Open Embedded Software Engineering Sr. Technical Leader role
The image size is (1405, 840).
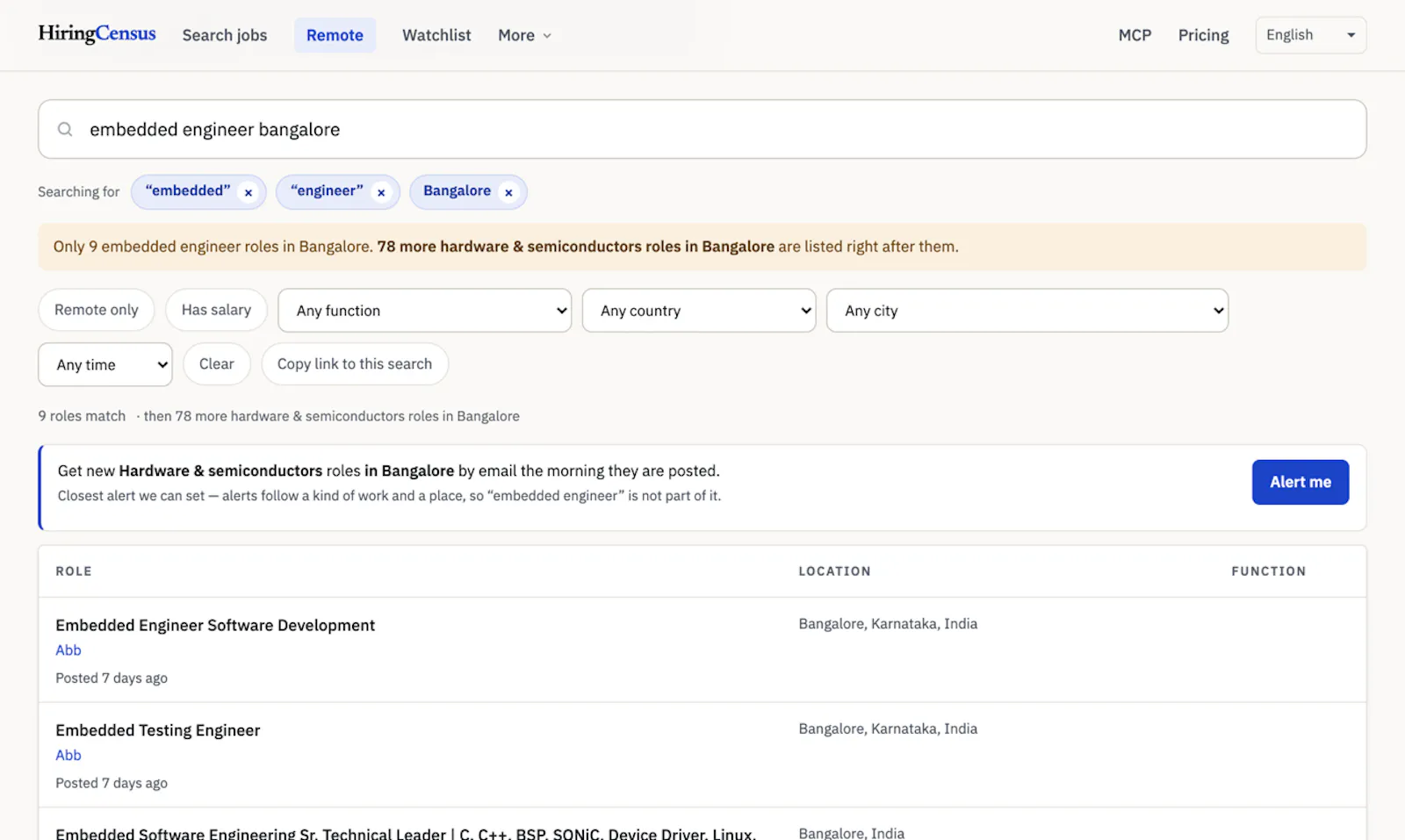click(x=406, y=833)
